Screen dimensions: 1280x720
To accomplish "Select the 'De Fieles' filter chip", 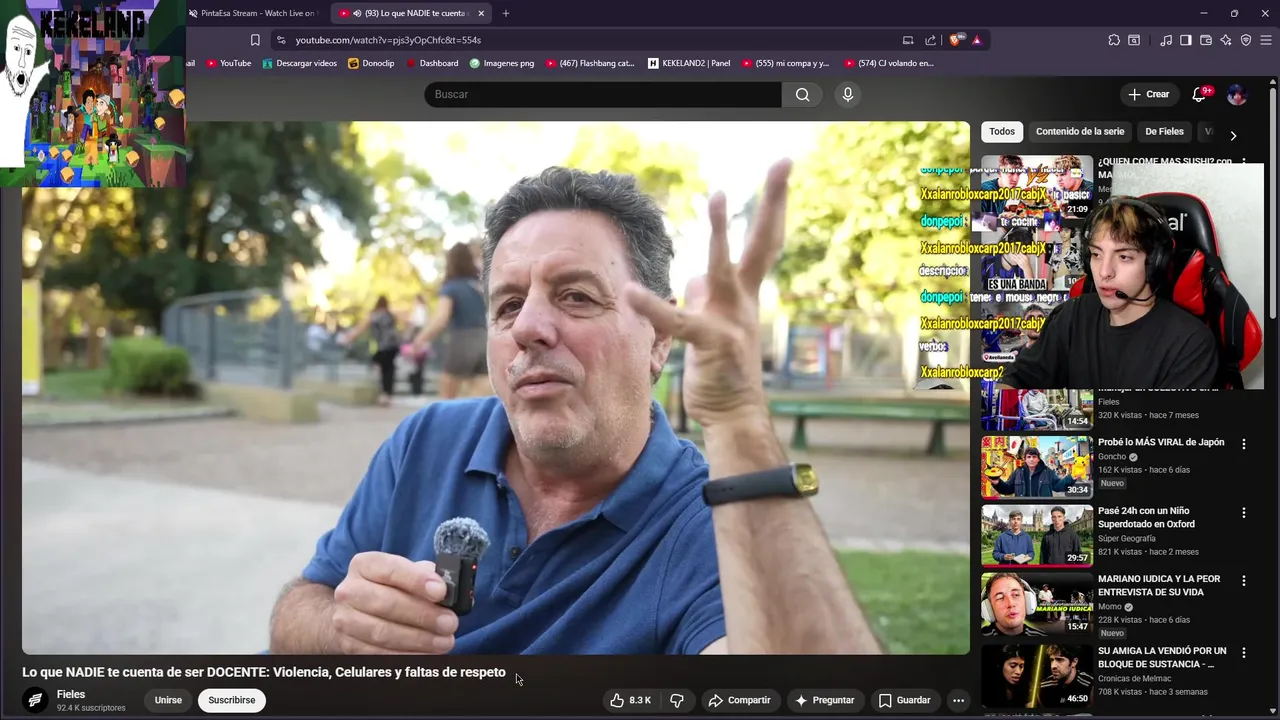I will [1164, 131].
